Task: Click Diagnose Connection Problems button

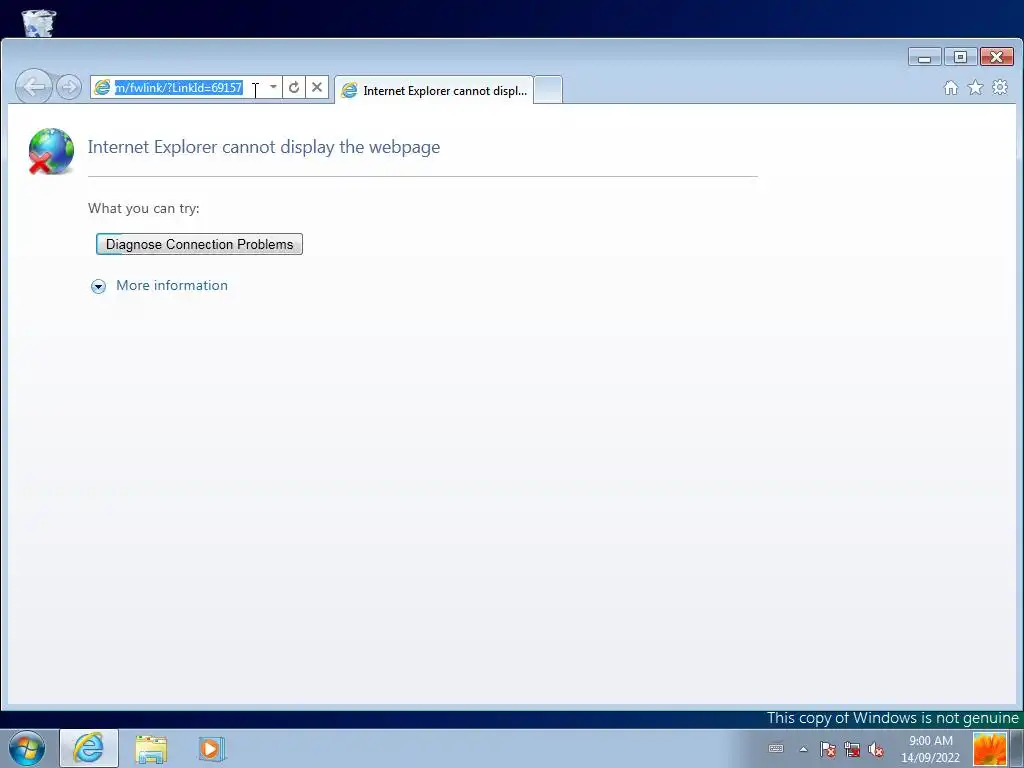Action: 199,244
